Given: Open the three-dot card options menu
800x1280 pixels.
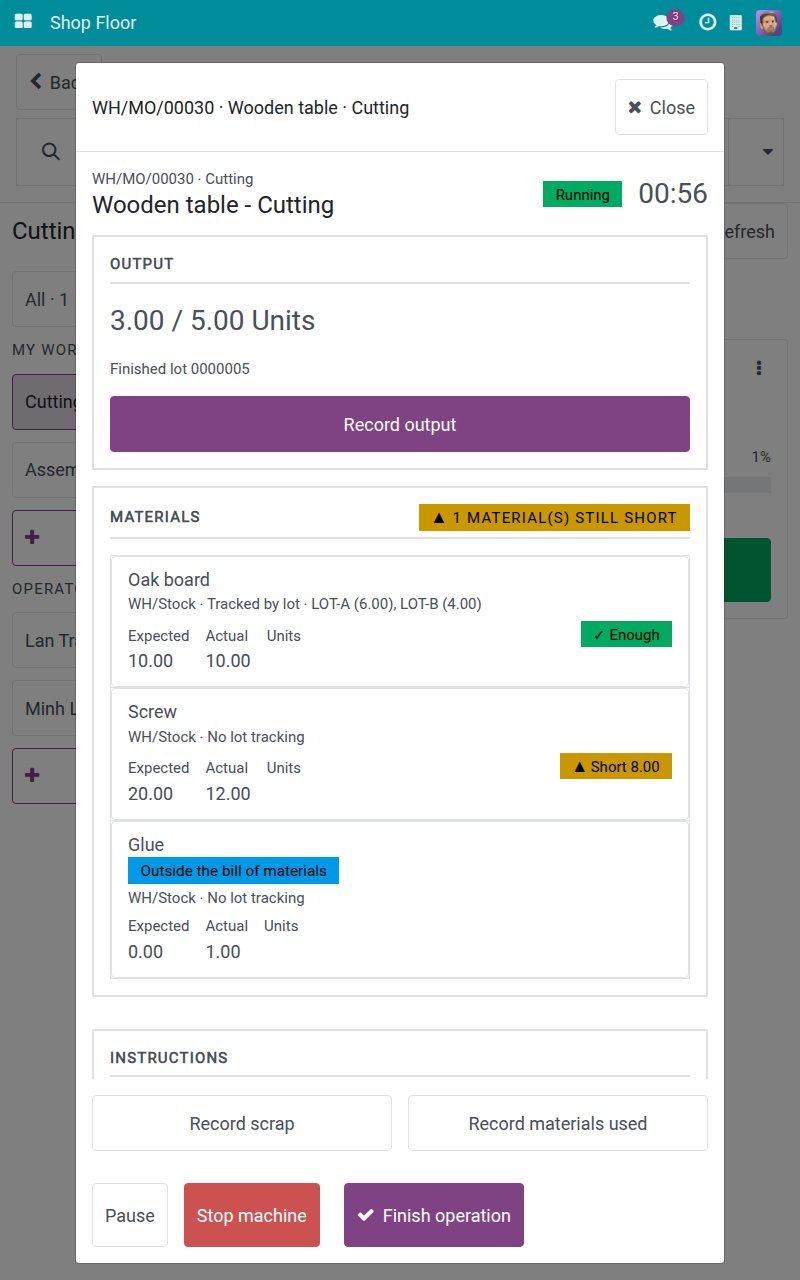Looking at the screenshot, I should pos(759,368).
